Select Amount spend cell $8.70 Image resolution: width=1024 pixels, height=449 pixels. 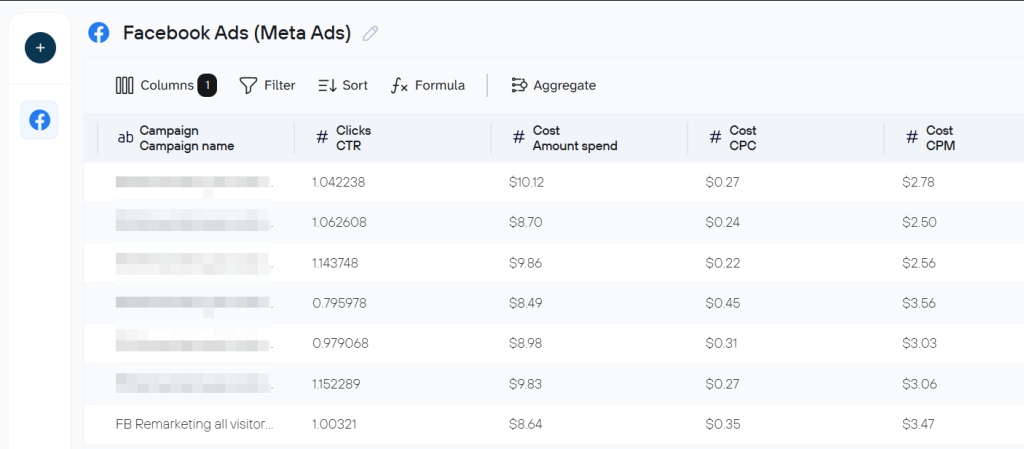click(x=526, y=223)
